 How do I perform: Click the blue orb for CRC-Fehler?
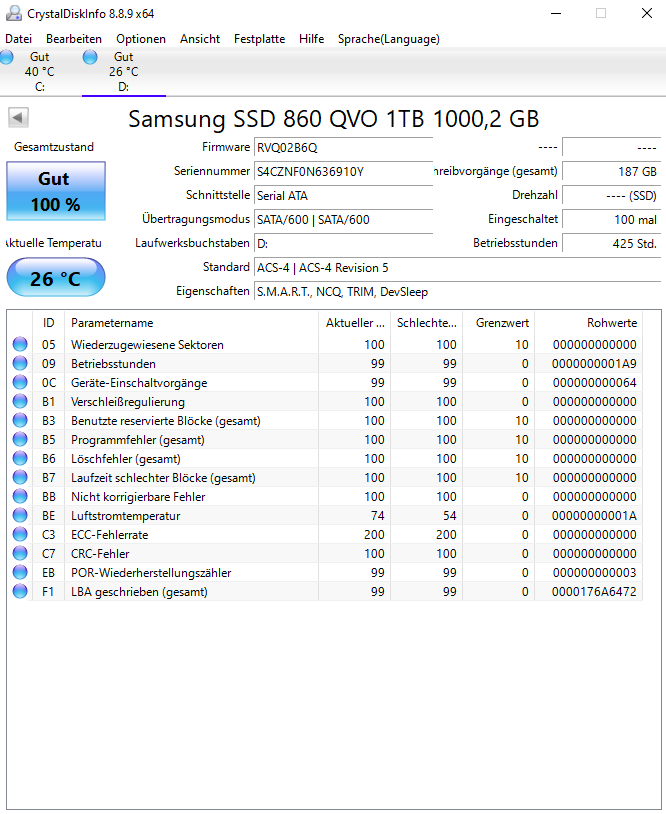[x=20, y=553]
